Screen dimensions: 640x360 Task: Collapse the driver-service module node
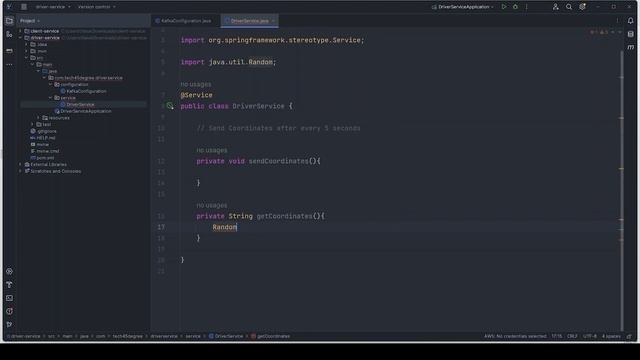(x=20, y=38)
